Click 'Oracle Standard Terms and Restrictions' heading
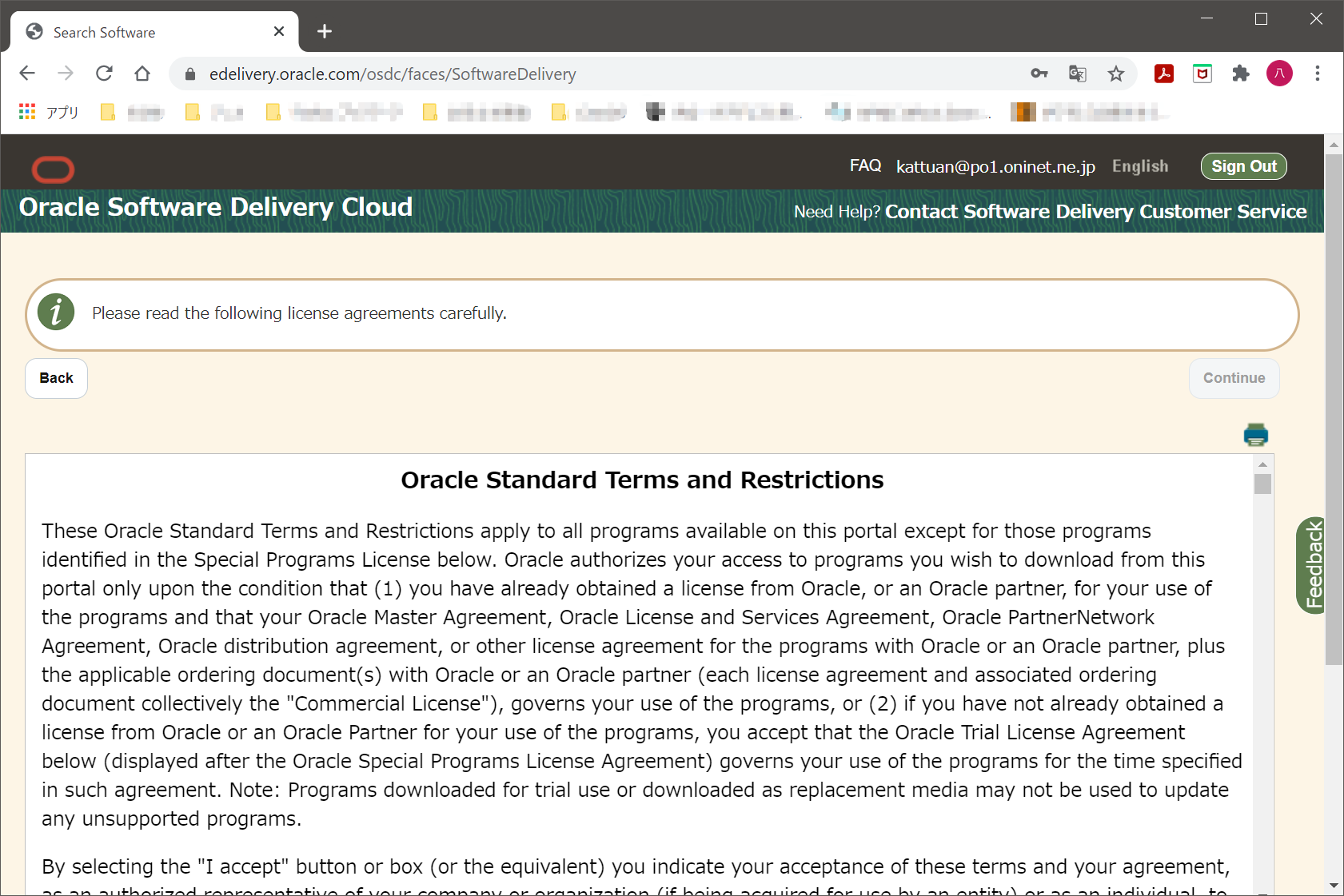The height and width of the screenshot is (896, 1344). (x=642, y=480)
